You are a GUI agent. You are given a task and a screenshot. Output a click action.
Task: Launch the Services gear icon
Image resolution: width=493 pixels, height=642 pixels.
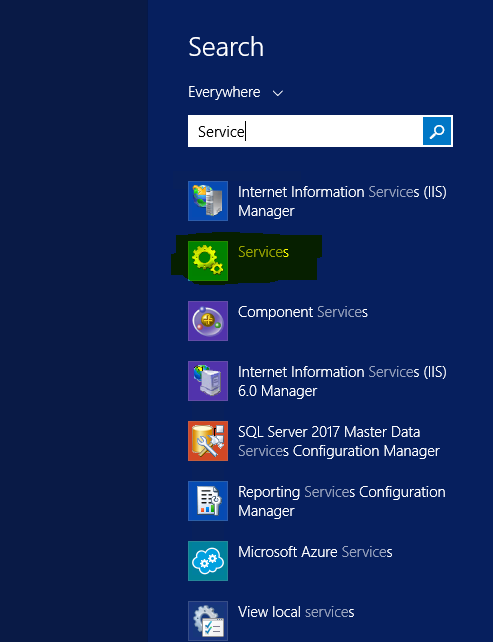click(208, 261)
